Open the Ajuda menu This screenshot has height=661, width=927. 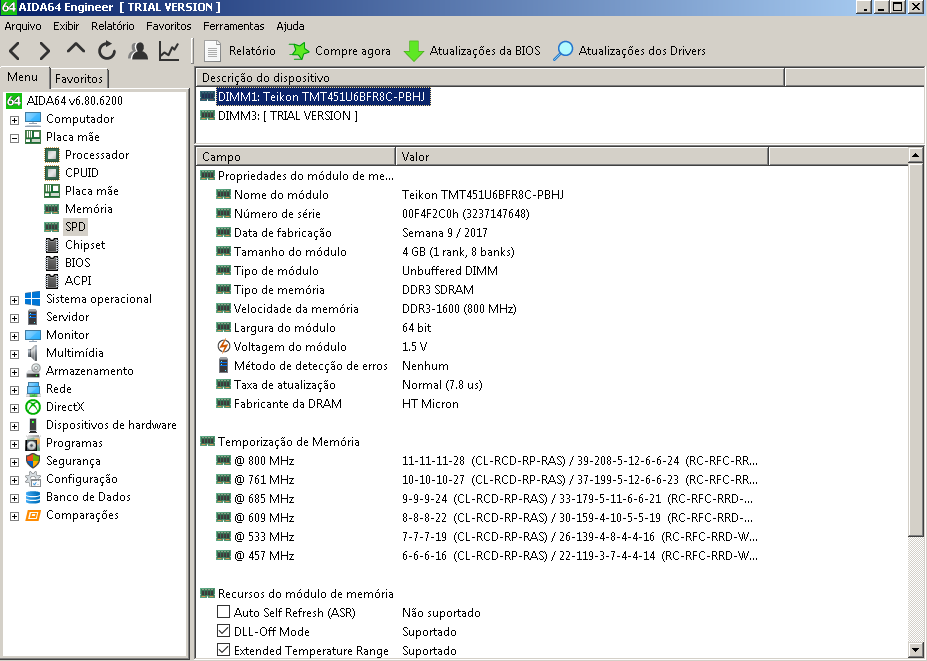(290, 26)
